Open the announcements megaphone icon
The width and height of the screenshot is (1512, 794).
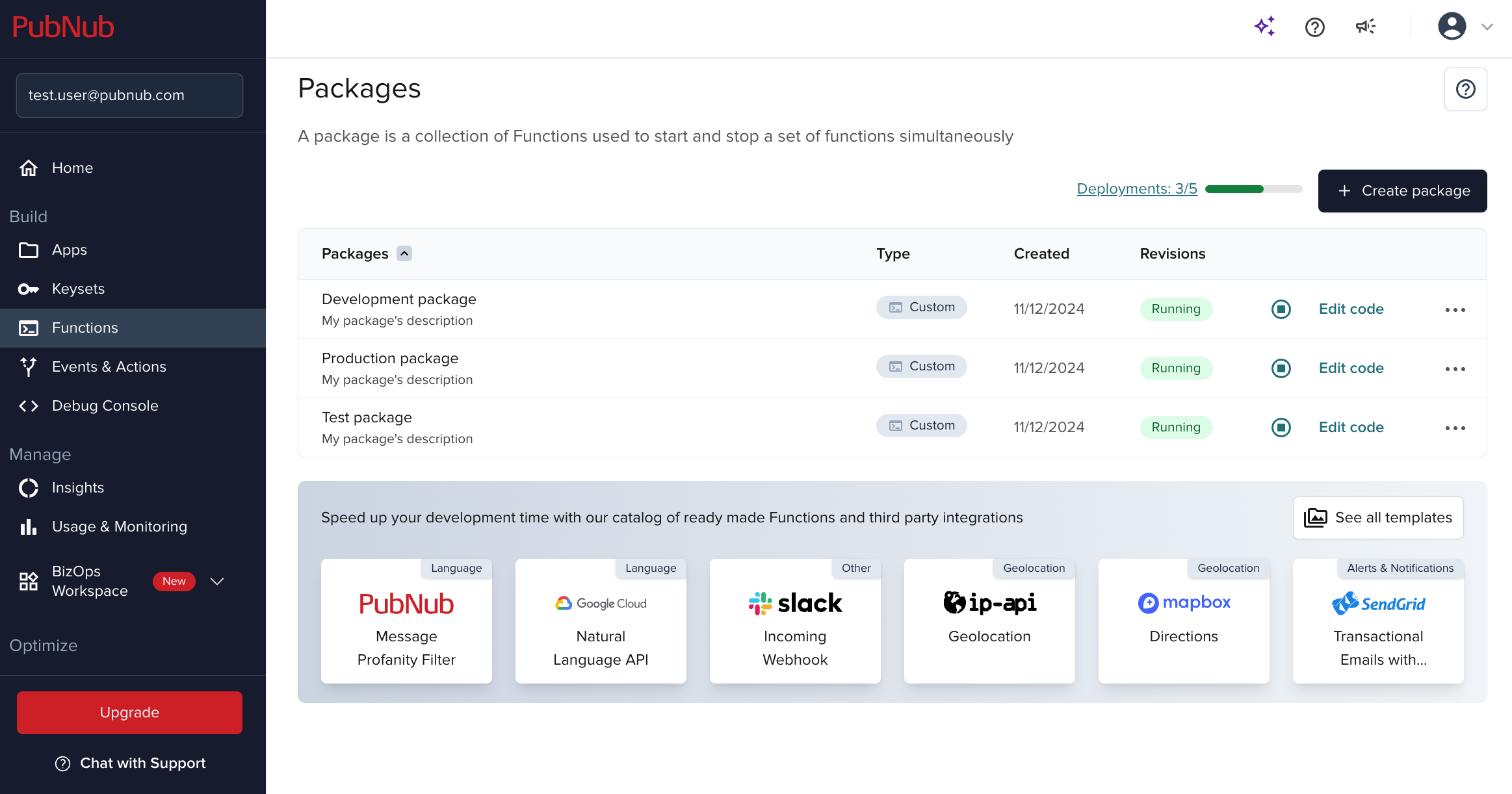click(1365, 27)
